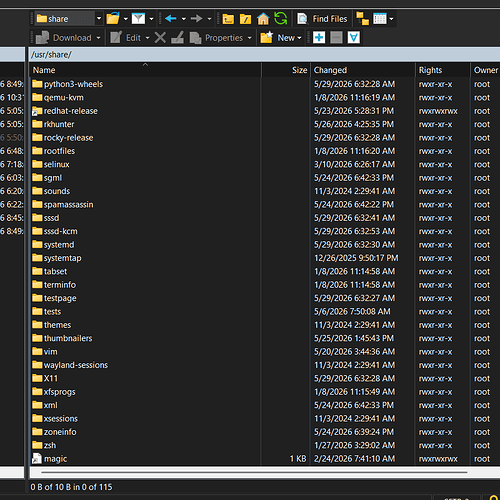Click the Edit file toolbar button
The image size is (500, 500).
126,38
